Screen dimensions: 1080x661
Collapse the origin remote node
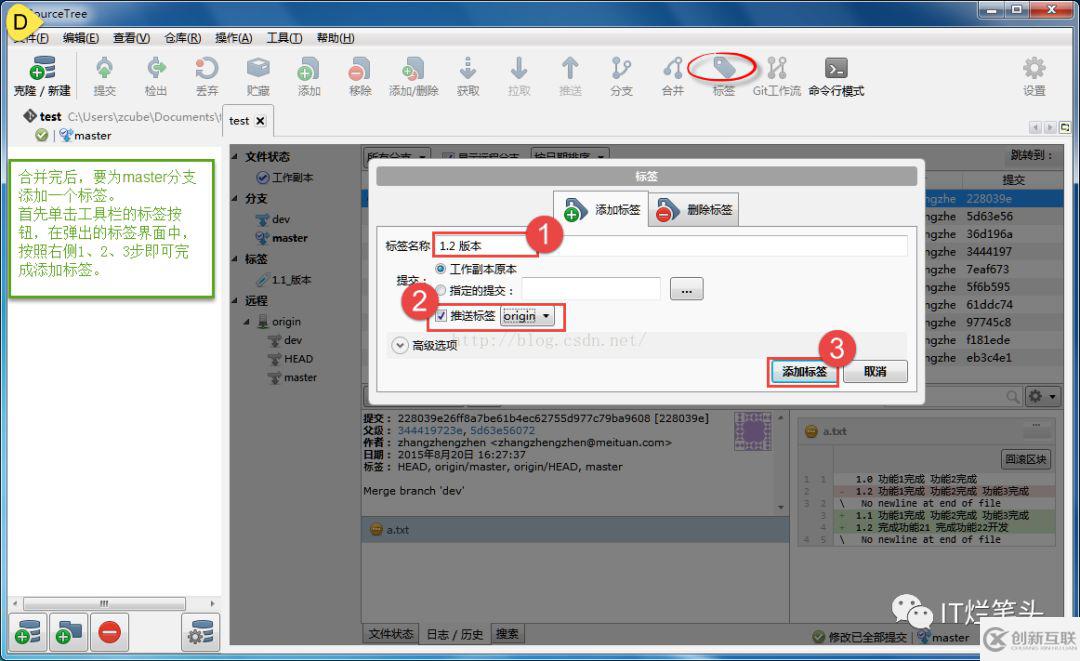(247, 322)
